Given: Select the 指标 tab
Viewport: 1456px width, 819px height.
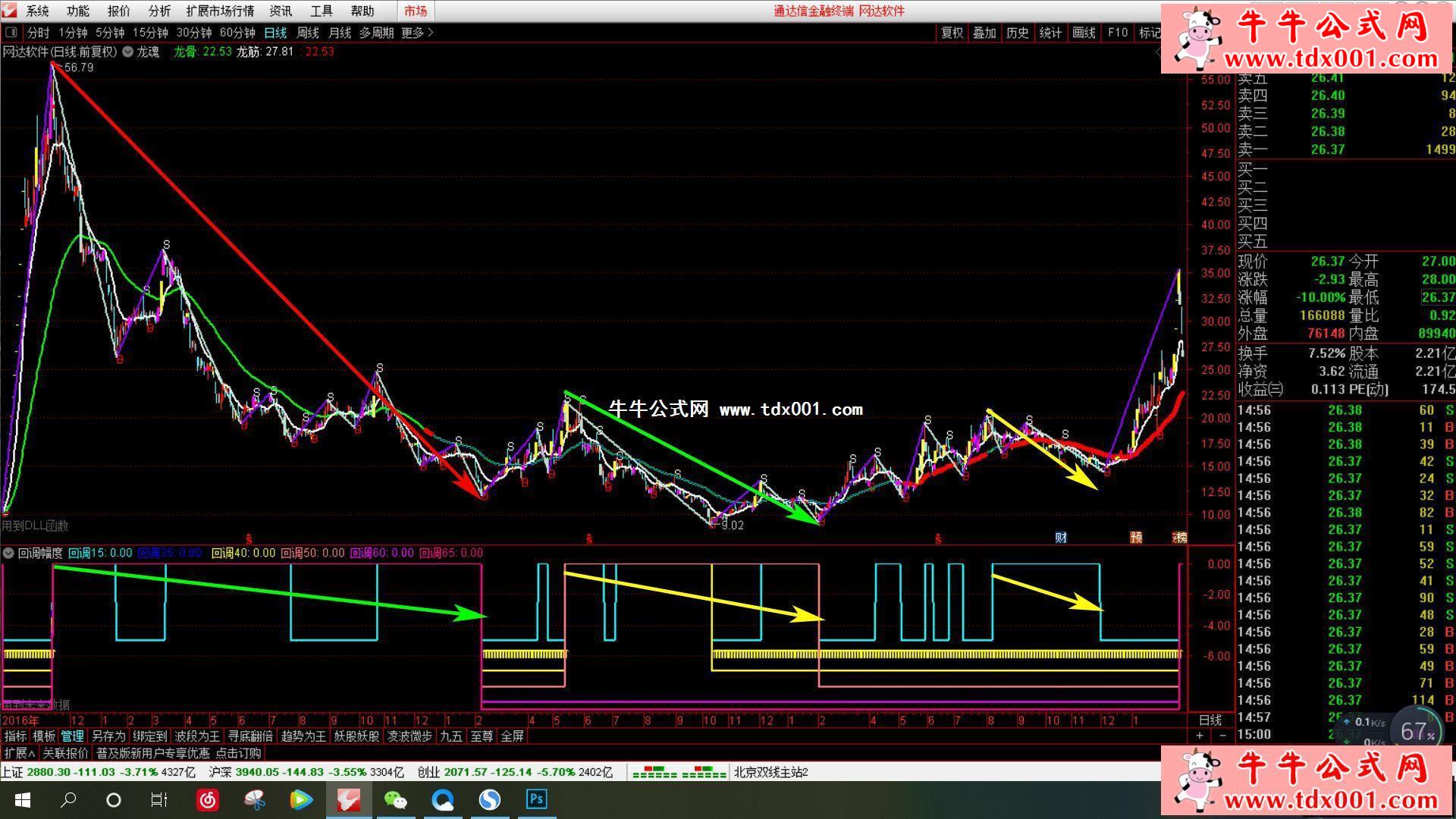Looking at the screenshot, I should click(x=15, y=736).
